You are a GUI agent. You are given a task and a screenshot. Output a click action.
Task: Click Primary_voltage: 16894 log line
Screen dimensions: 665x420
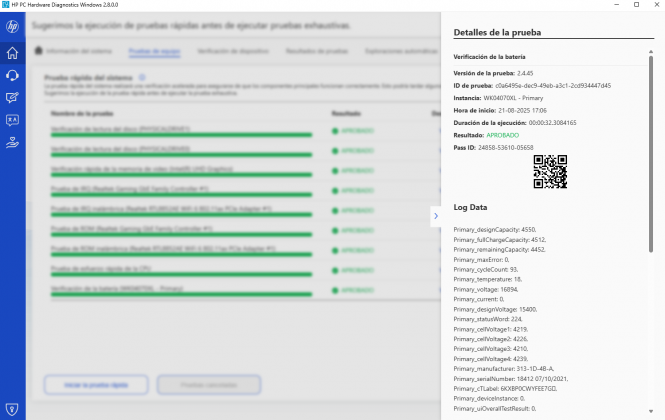point(486,289)
